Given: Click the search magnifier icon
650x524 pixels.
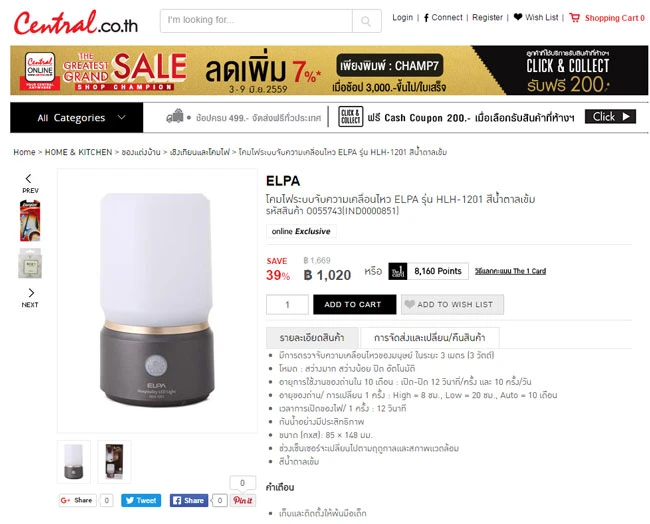Looking at the screenshot, I should coord(366,21).
